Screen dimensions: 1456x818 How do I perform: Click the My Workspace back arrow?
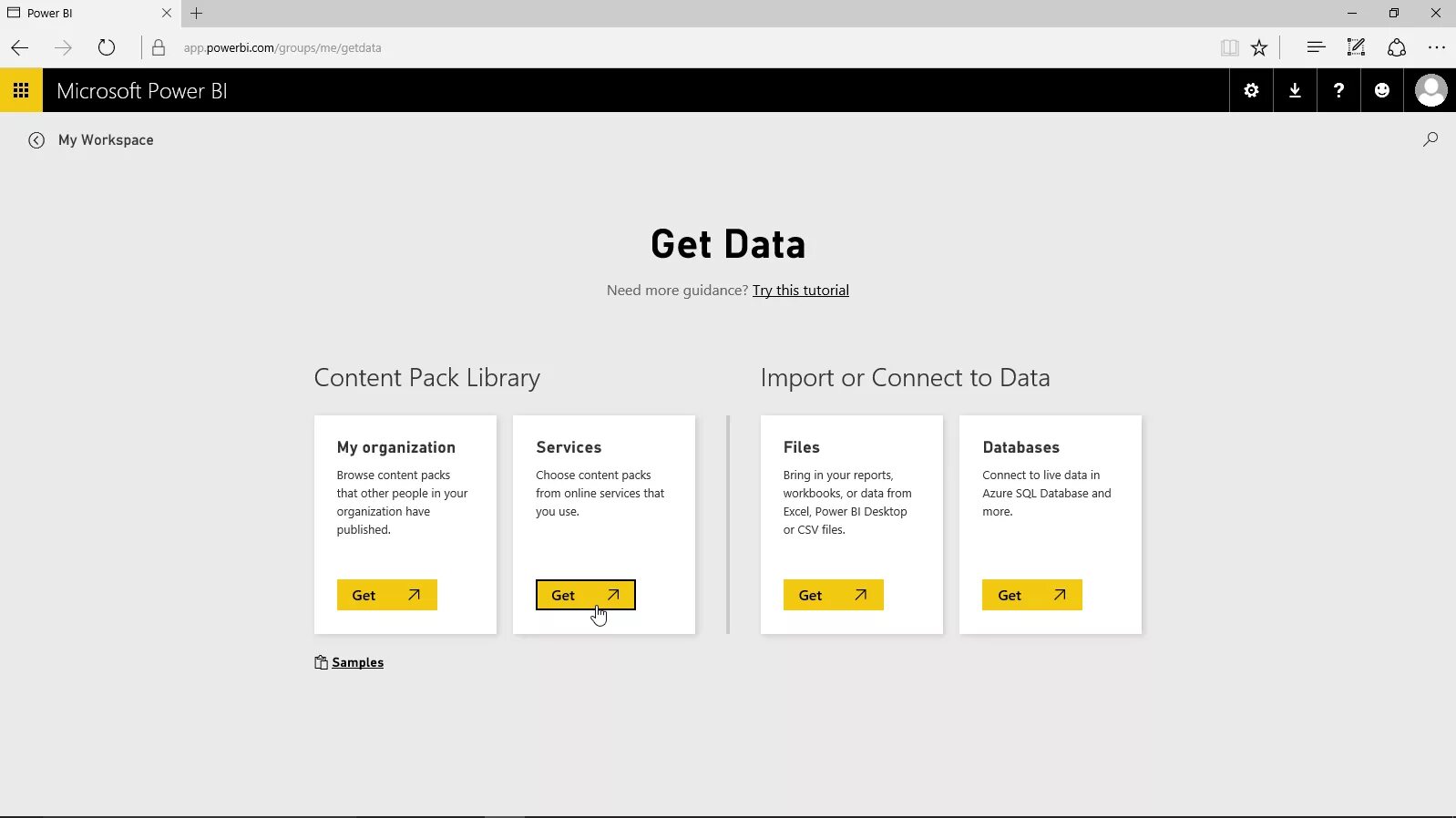(x=36, y=140)
